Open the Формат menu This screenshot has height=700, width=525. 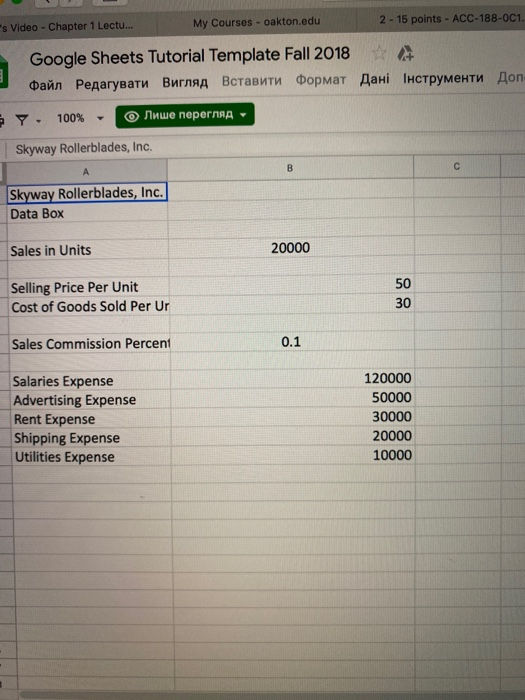(x=321, y=80)
